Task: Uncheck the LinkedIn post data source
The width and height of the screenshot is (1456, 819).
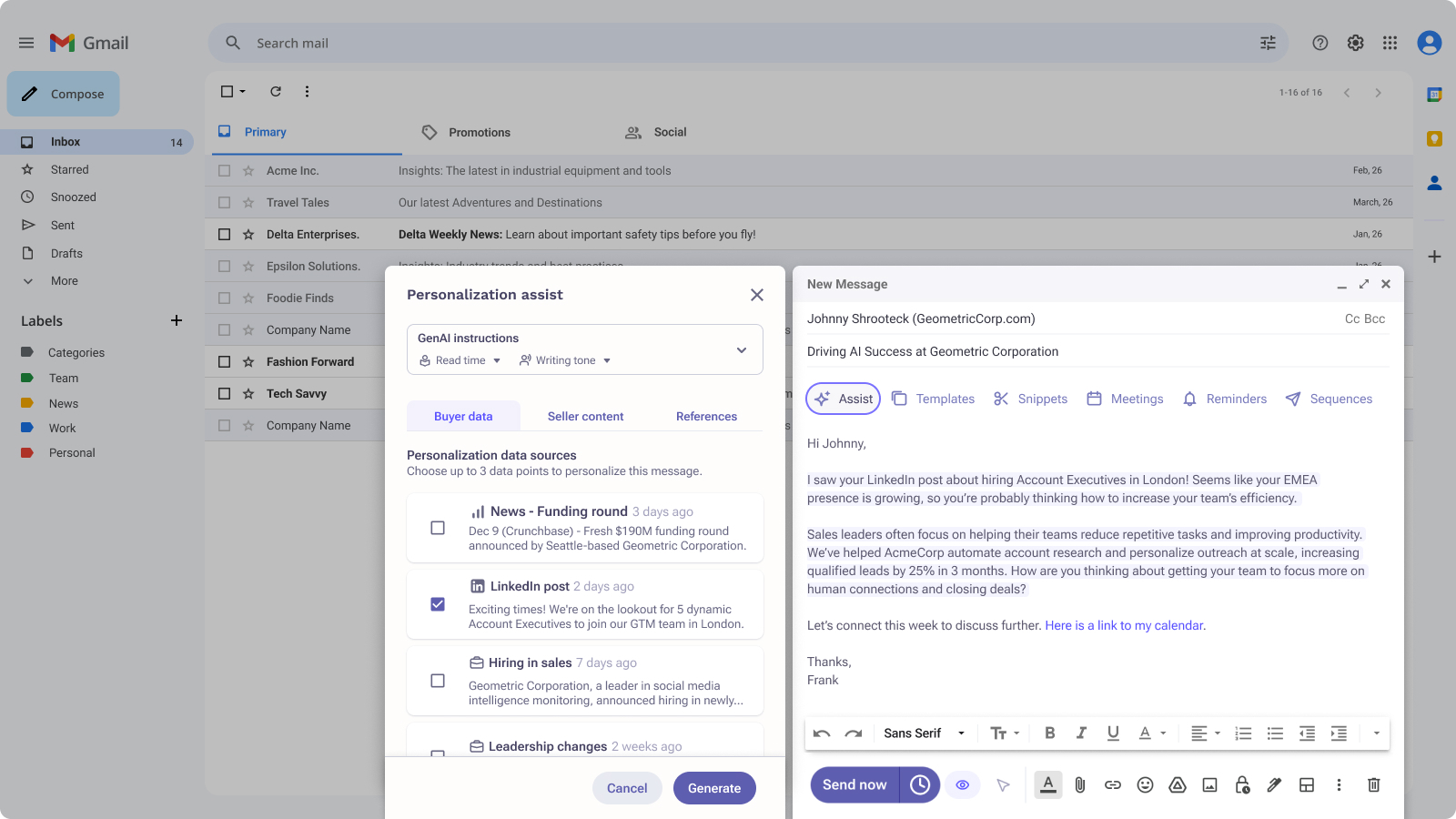Action: pyautogui.click(x=438, y=604)
